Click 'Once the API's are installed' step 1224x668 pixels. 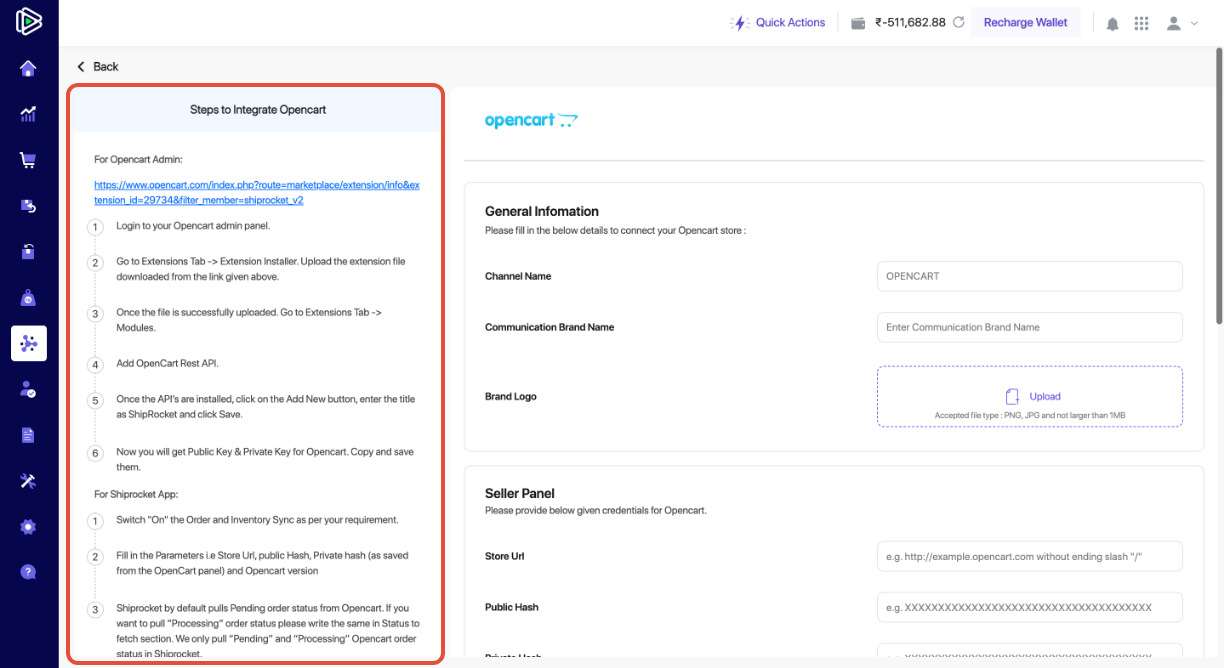[x=265, y=406]
